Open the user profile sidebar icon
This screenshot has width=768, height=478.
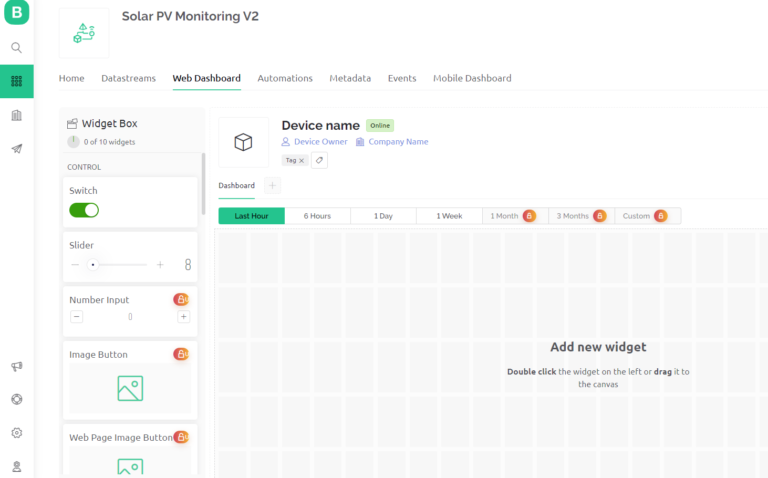tap(17, 466)
